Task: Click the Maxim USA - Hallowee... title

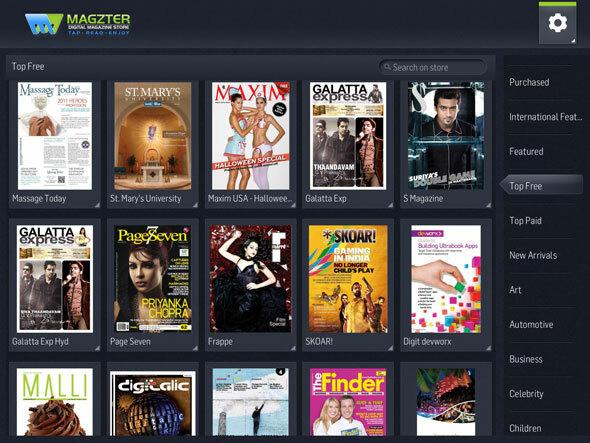Action: [250, 198]
